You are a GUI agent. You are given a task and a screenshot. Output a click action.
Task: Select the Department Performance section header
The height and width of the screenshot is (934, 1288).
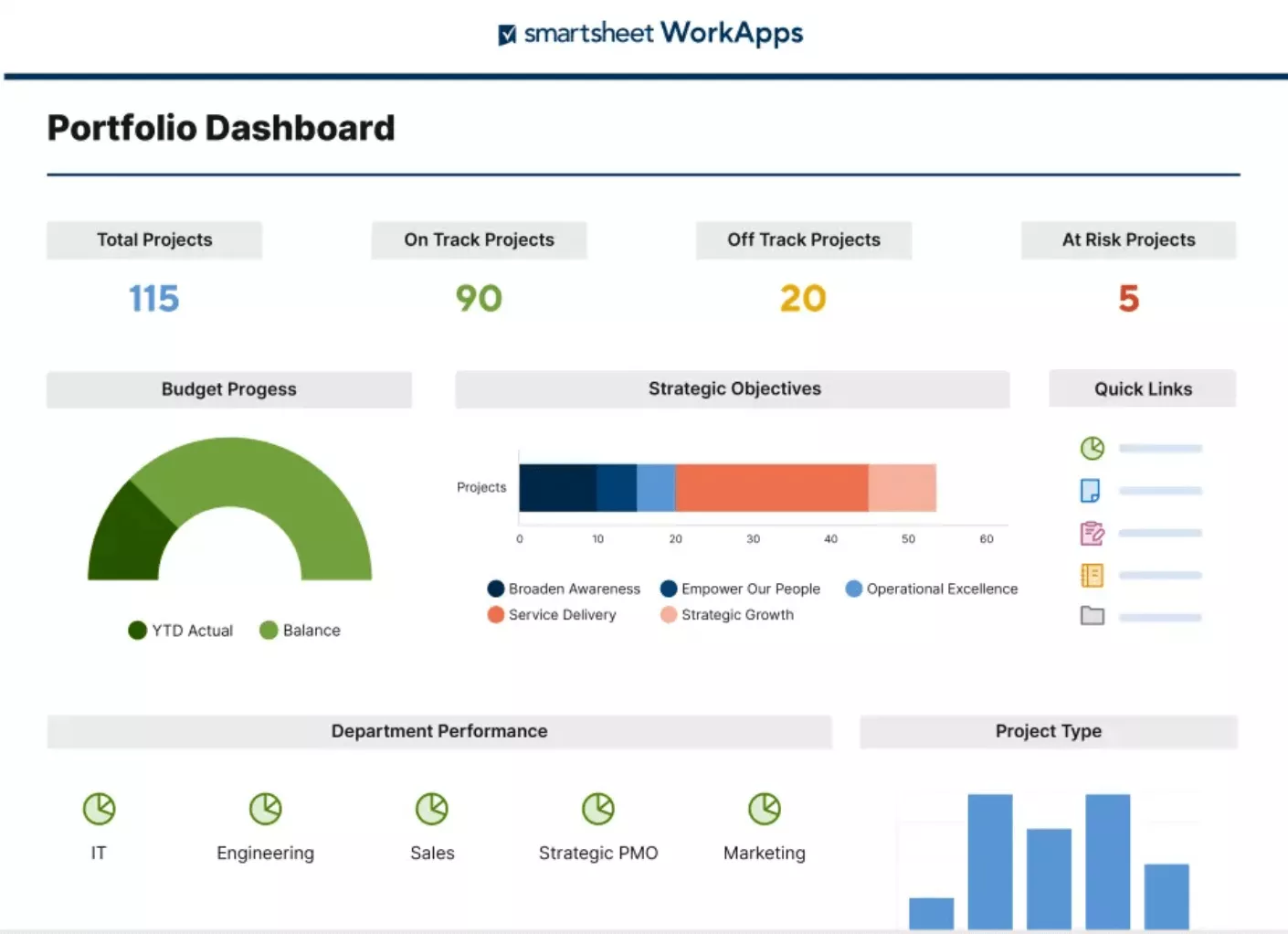439,731
